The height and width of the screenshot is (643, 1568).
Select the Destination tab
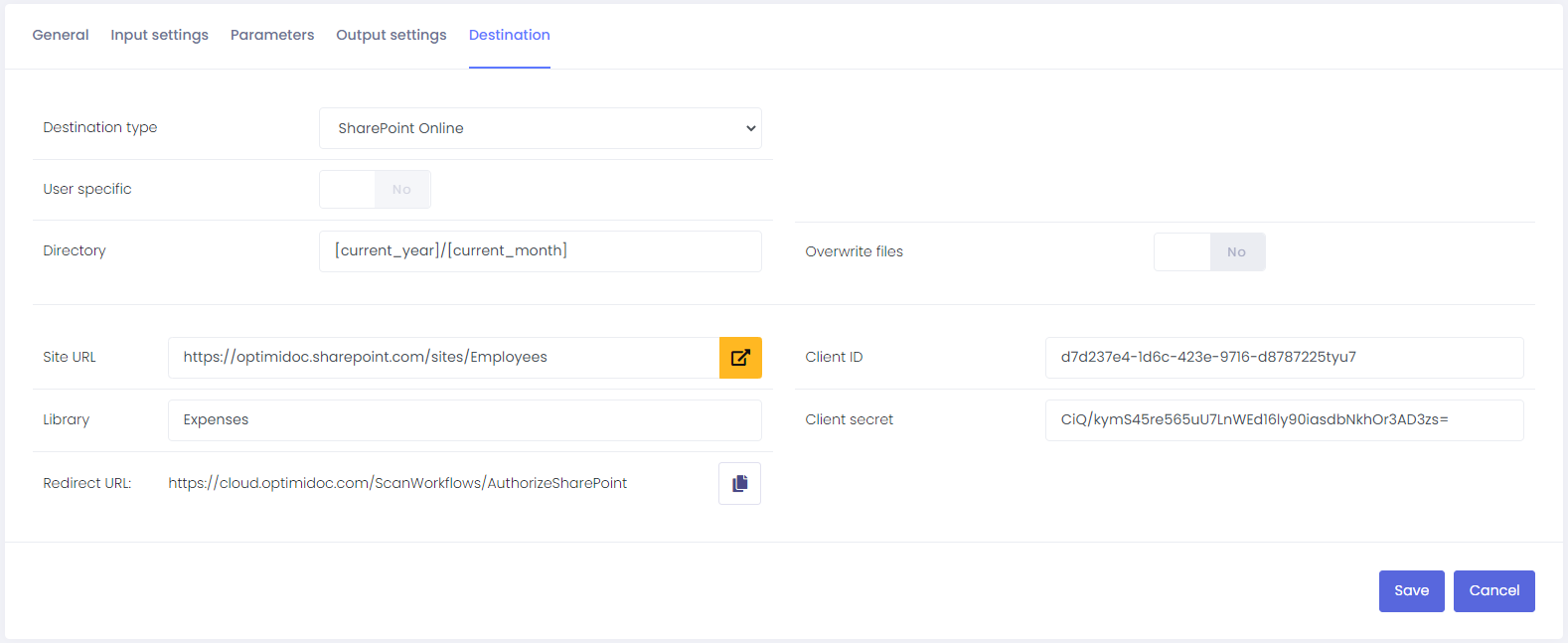click(510, 35)
